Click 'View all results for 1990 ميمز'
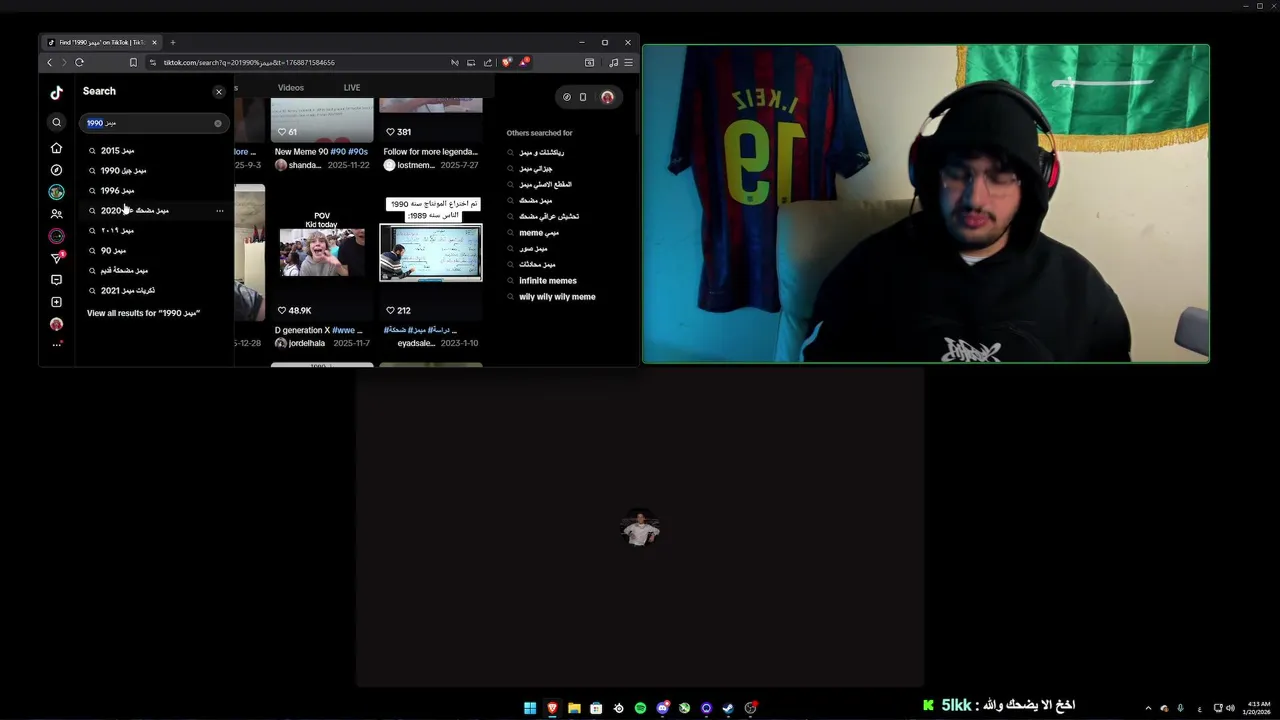 (143, 313)
